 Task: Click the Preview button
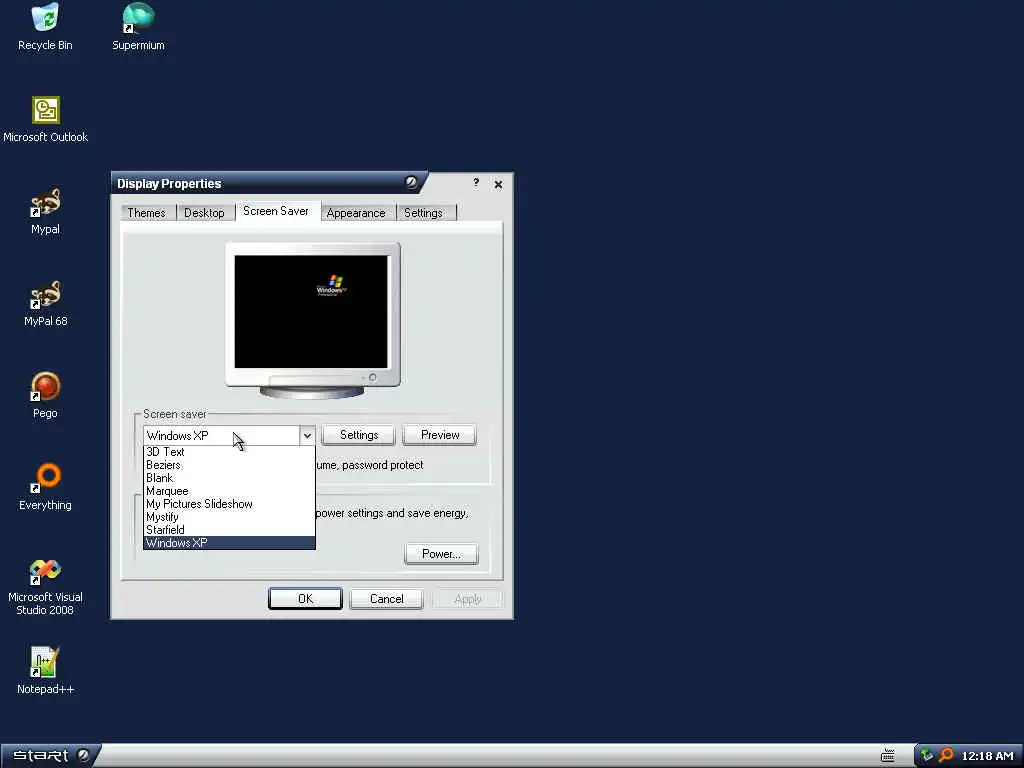coord(440,435)
